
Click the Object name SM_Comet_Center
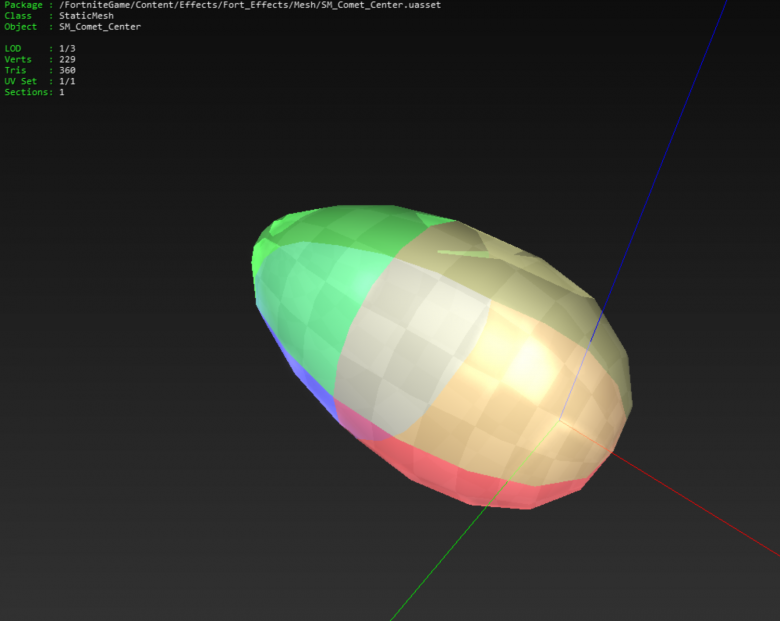(x=99, y=27)
